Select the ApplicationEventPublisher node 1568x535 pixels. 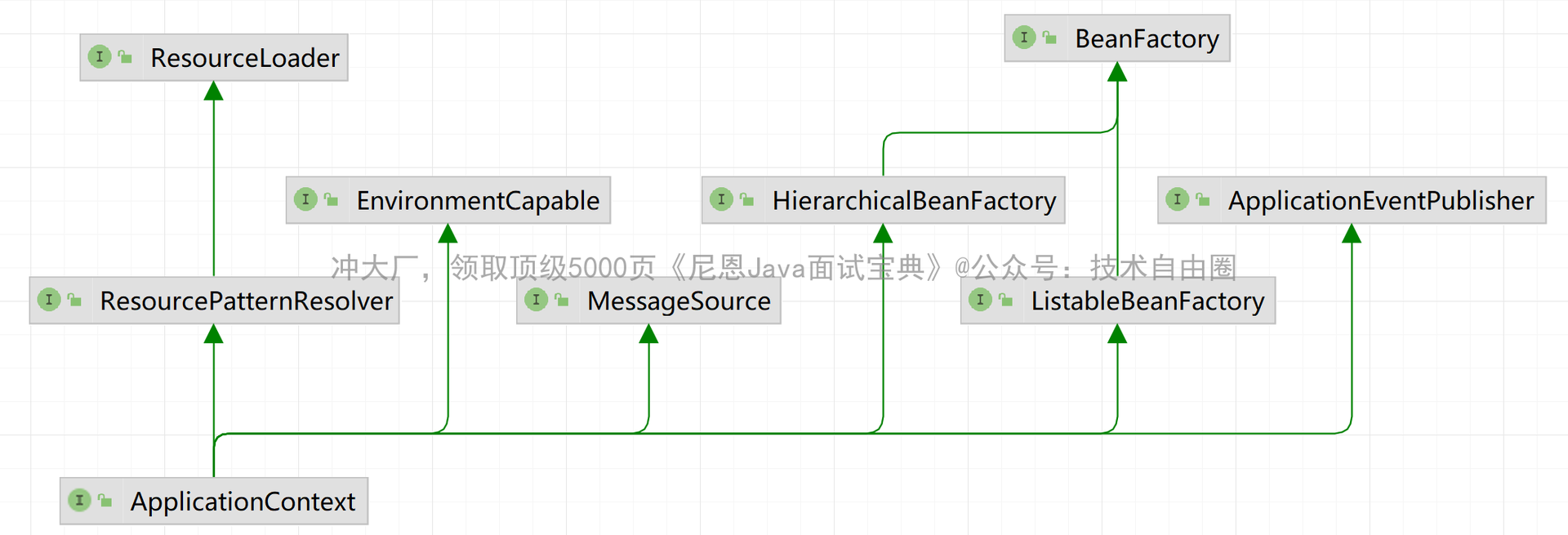tap(1380, 201)
